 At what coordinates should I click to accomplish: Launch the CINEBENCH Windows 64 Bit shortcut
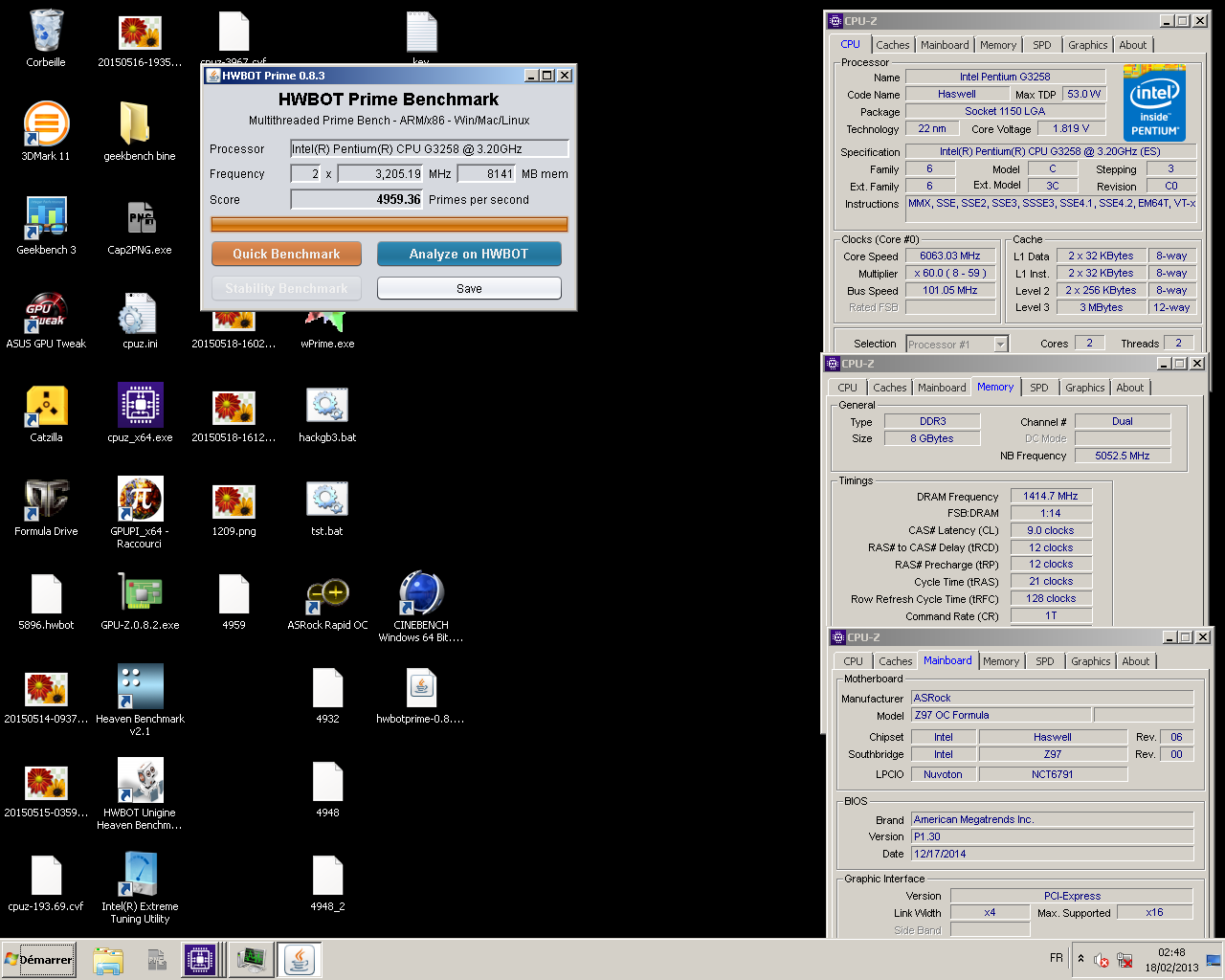click(x=421, y=607)
